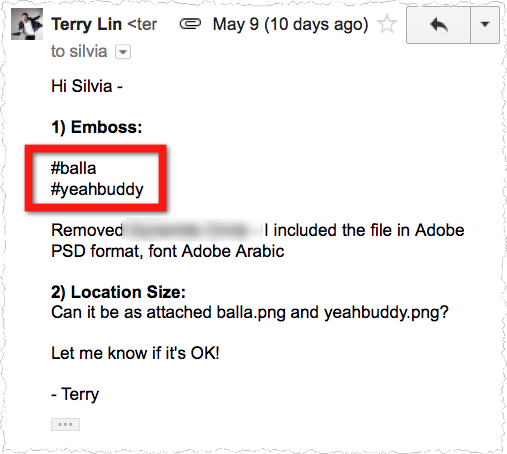
Task: Click the reply arrow button
Action: point(438,25)
